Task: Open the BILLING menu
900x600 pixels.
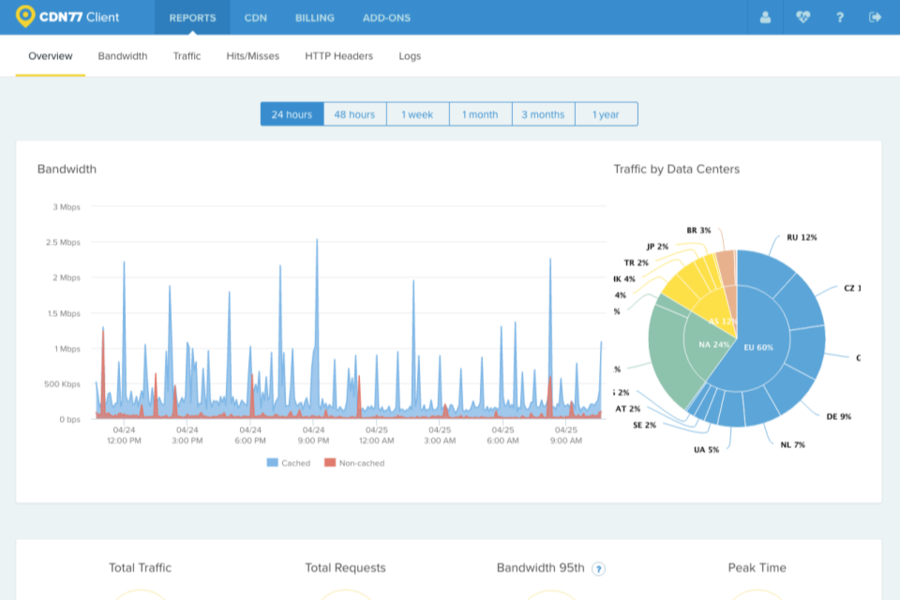Action: pos(315,18)
